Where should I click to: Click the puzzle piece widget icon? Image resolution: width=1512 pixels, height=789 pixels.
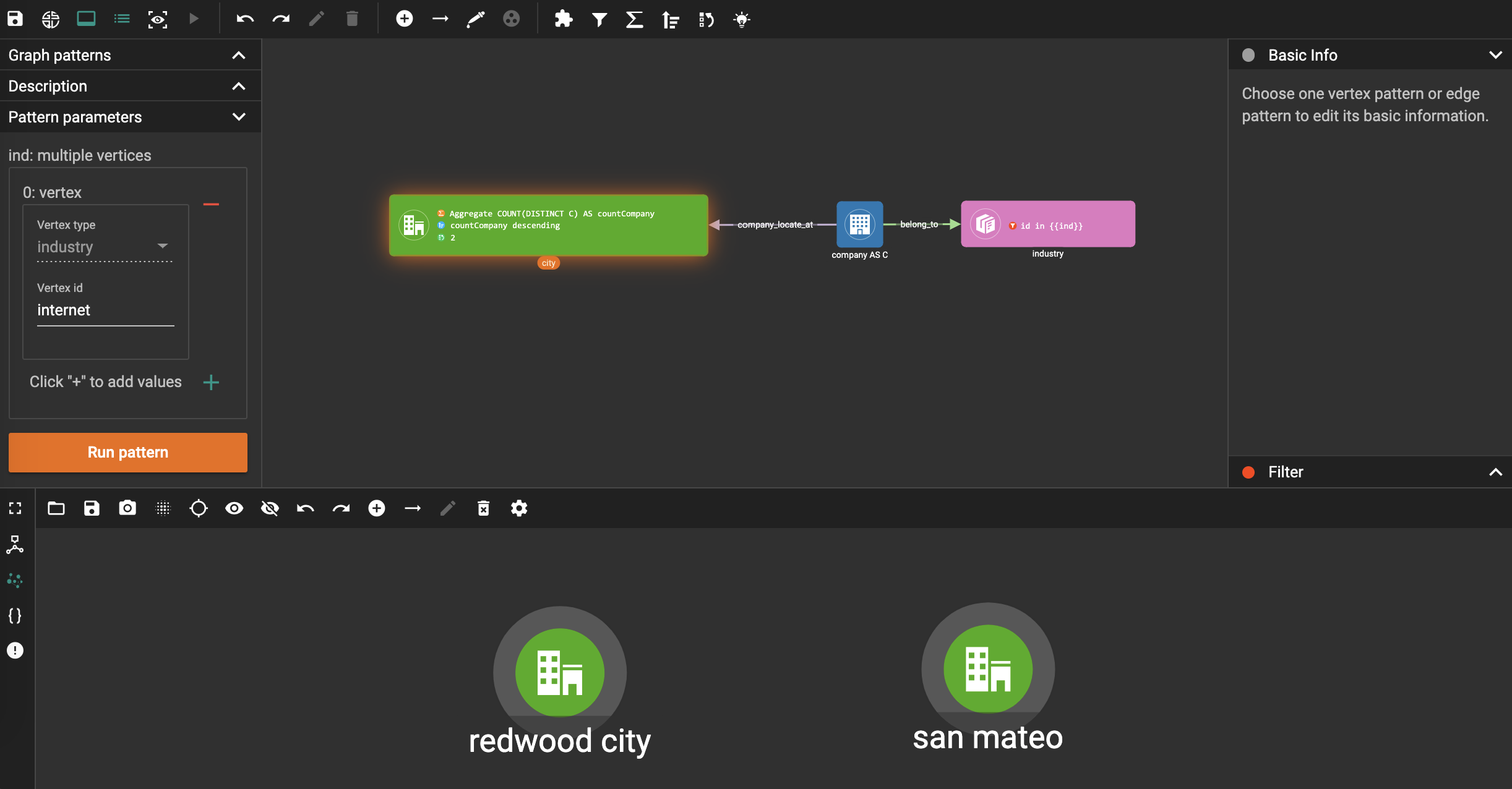563,19
